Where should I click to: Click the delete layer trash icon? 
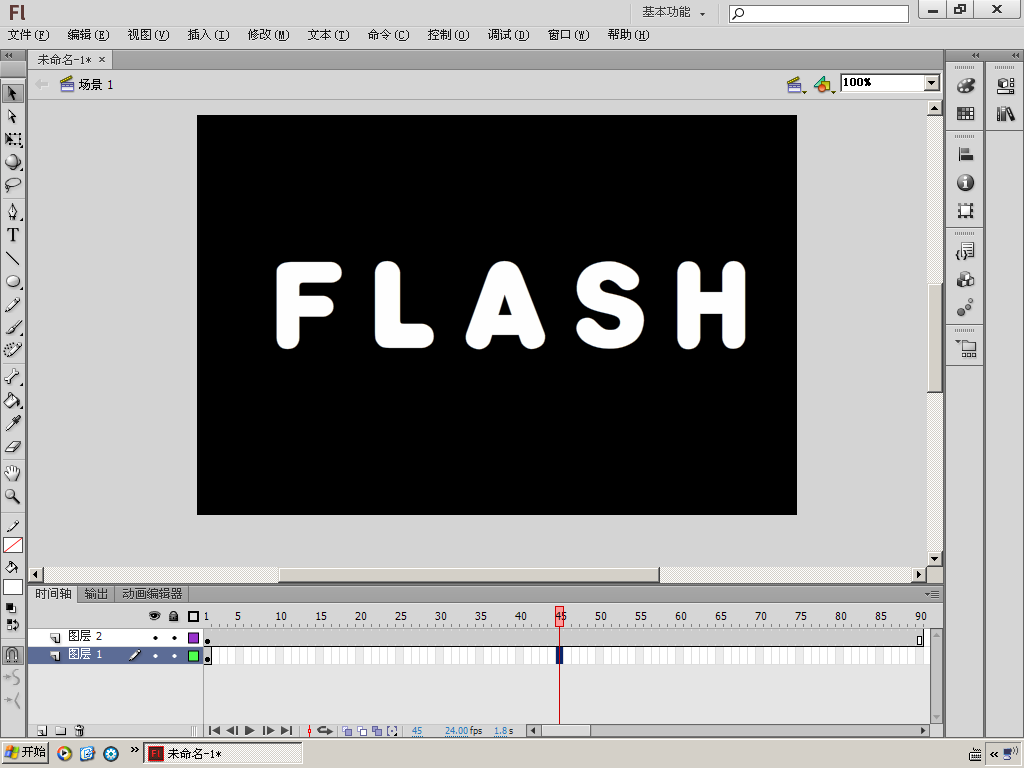(79, 731)
